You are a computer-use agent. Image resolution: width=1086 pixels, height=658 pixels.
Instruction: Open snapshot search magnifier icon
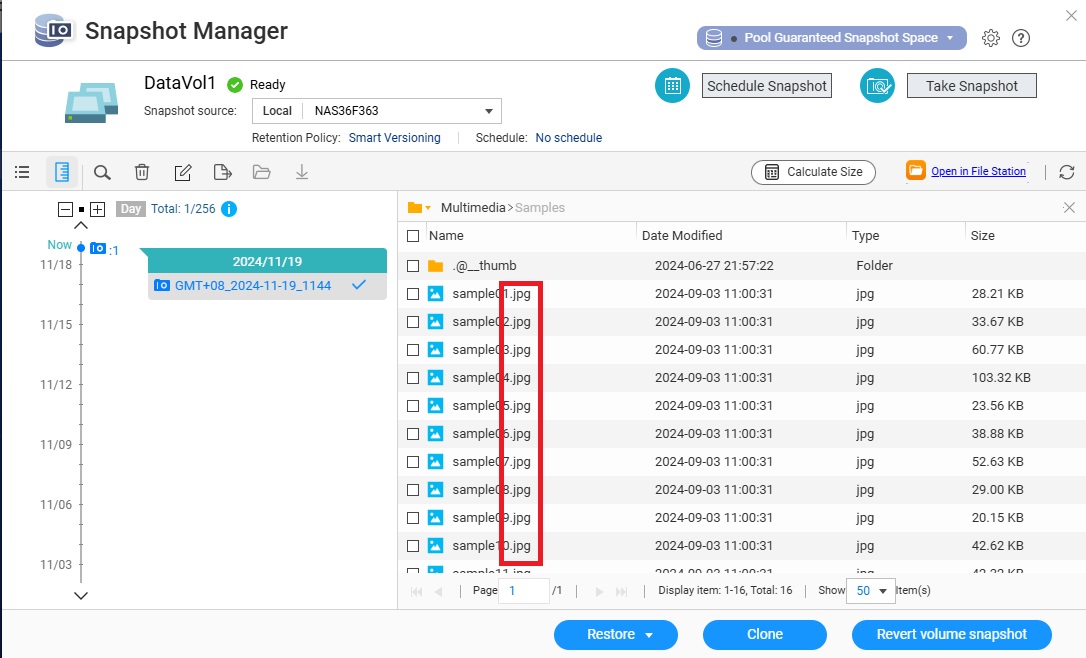(102, 172)
